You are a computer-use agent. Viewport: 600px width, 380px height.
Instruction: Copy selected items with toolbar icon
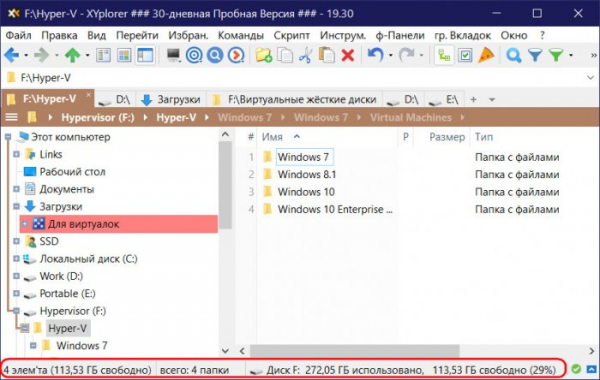coord(285,55)
